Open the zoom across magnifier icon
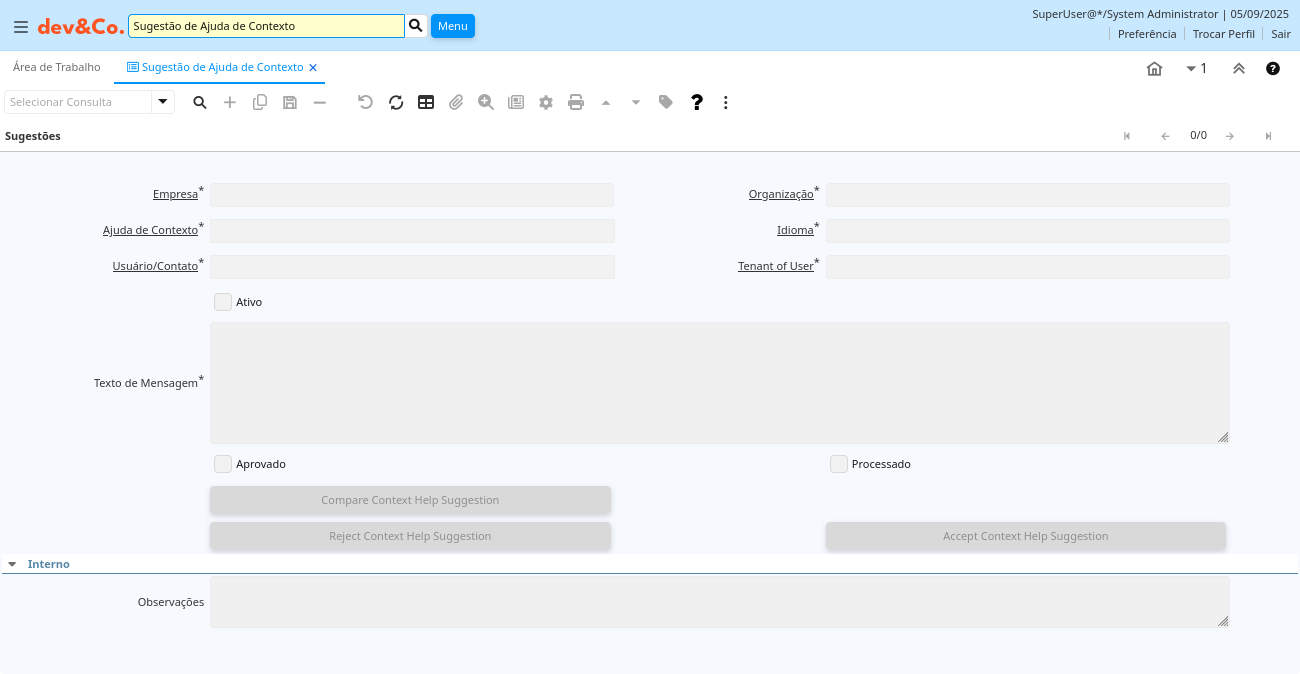This screenshot has width=1300, height=674. [486, 102]
